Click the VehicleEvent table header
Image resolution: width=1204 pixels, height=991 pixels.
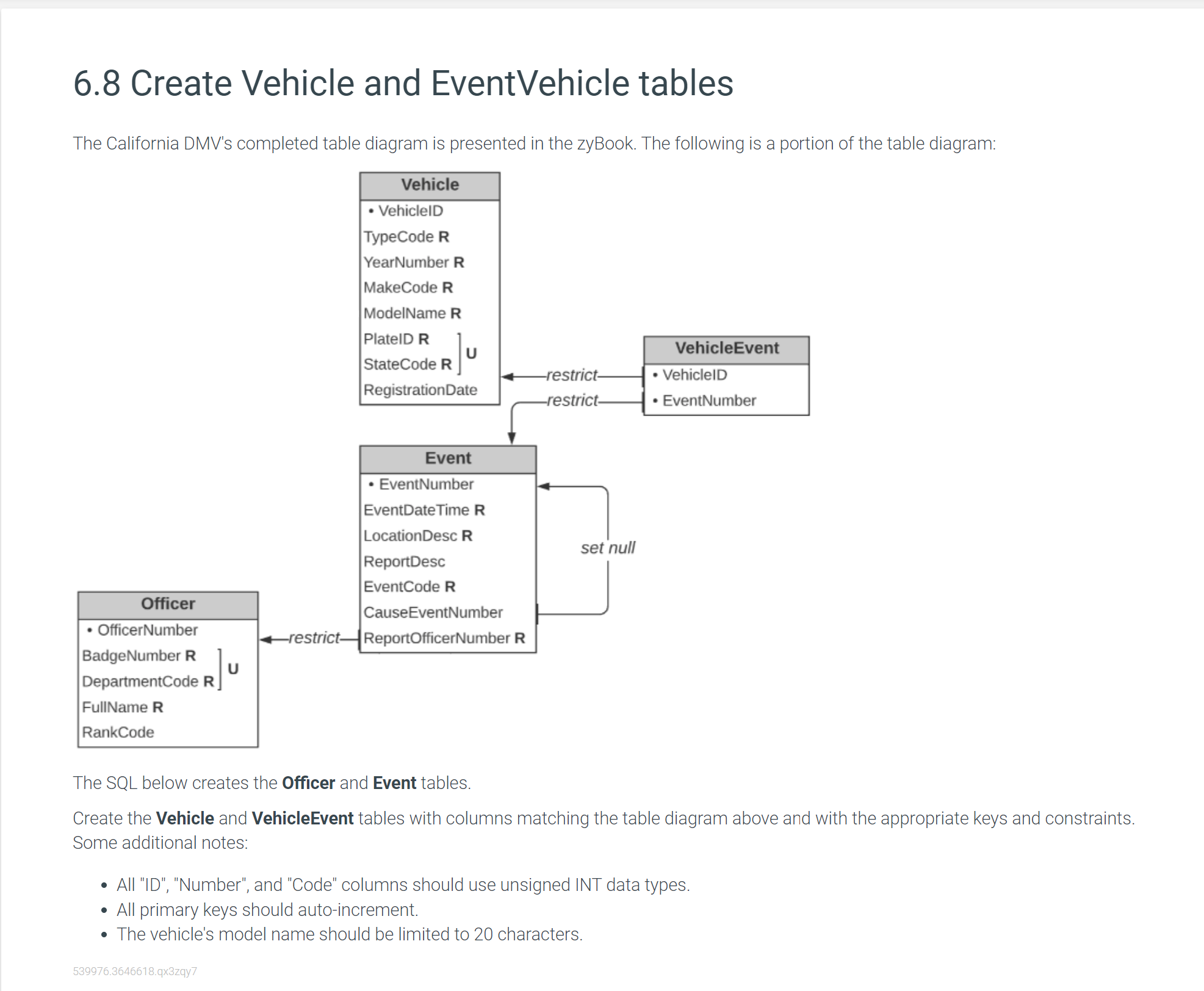[x=726, y=348]
